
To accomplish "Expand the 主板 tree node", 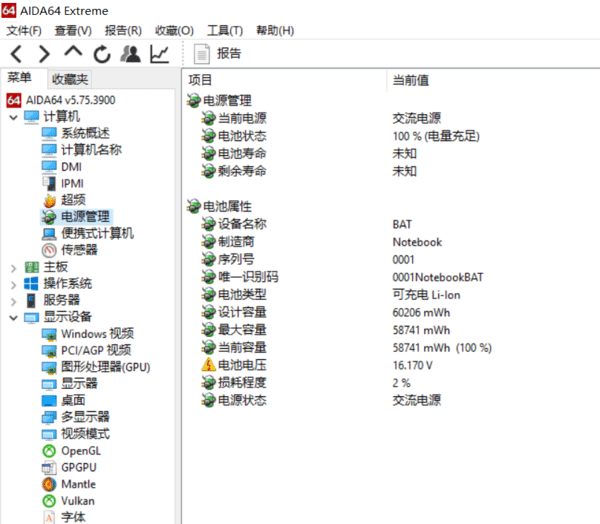I will tap(13, 268).
